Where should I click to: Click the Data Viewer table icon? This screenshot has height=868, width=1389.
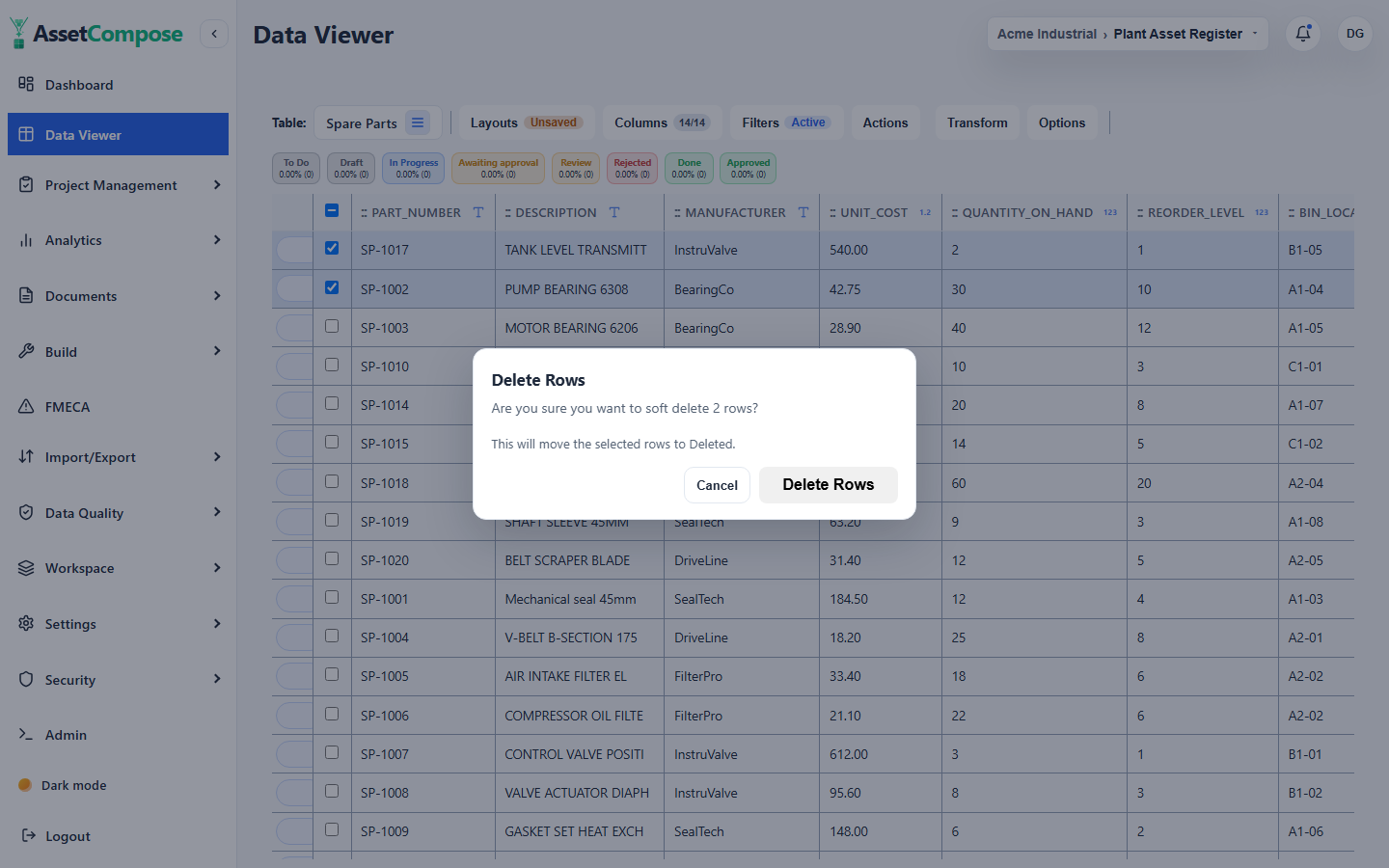click(26, 134)
